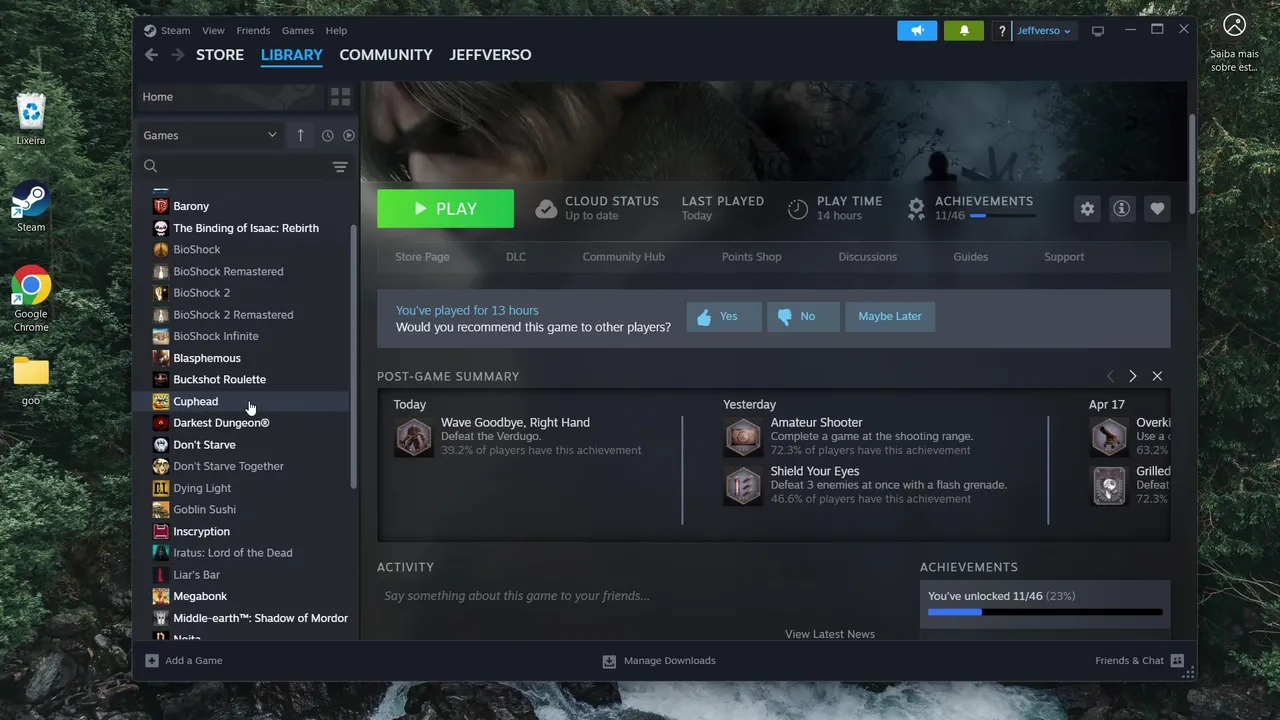Open the Guides link
Viewport: 1280px width, 720px height.
click(x=971, y=257)
